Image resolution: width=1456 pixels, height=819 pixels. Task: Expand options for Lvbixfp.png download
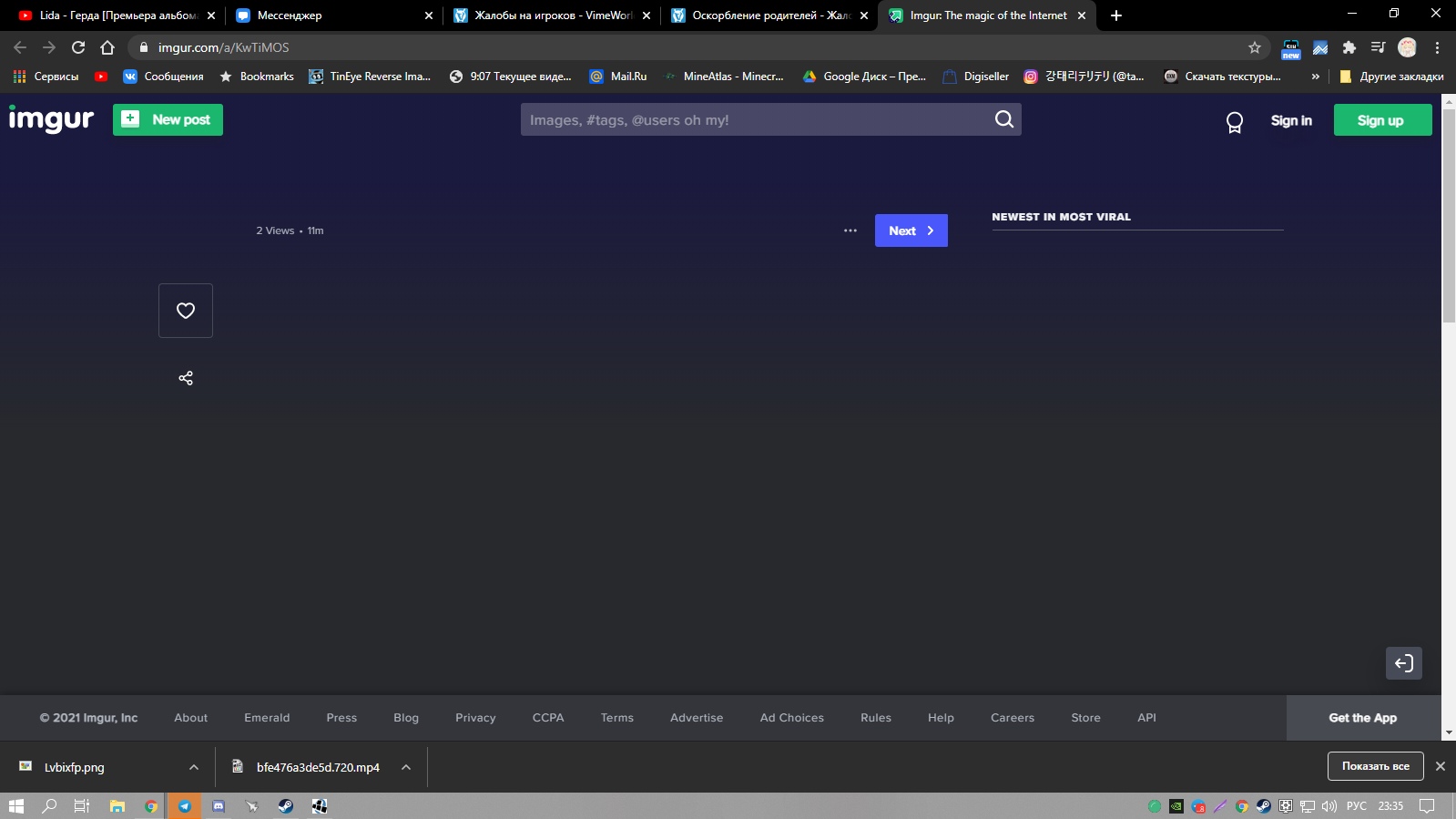pyautogui.click(x=194, y=767)
